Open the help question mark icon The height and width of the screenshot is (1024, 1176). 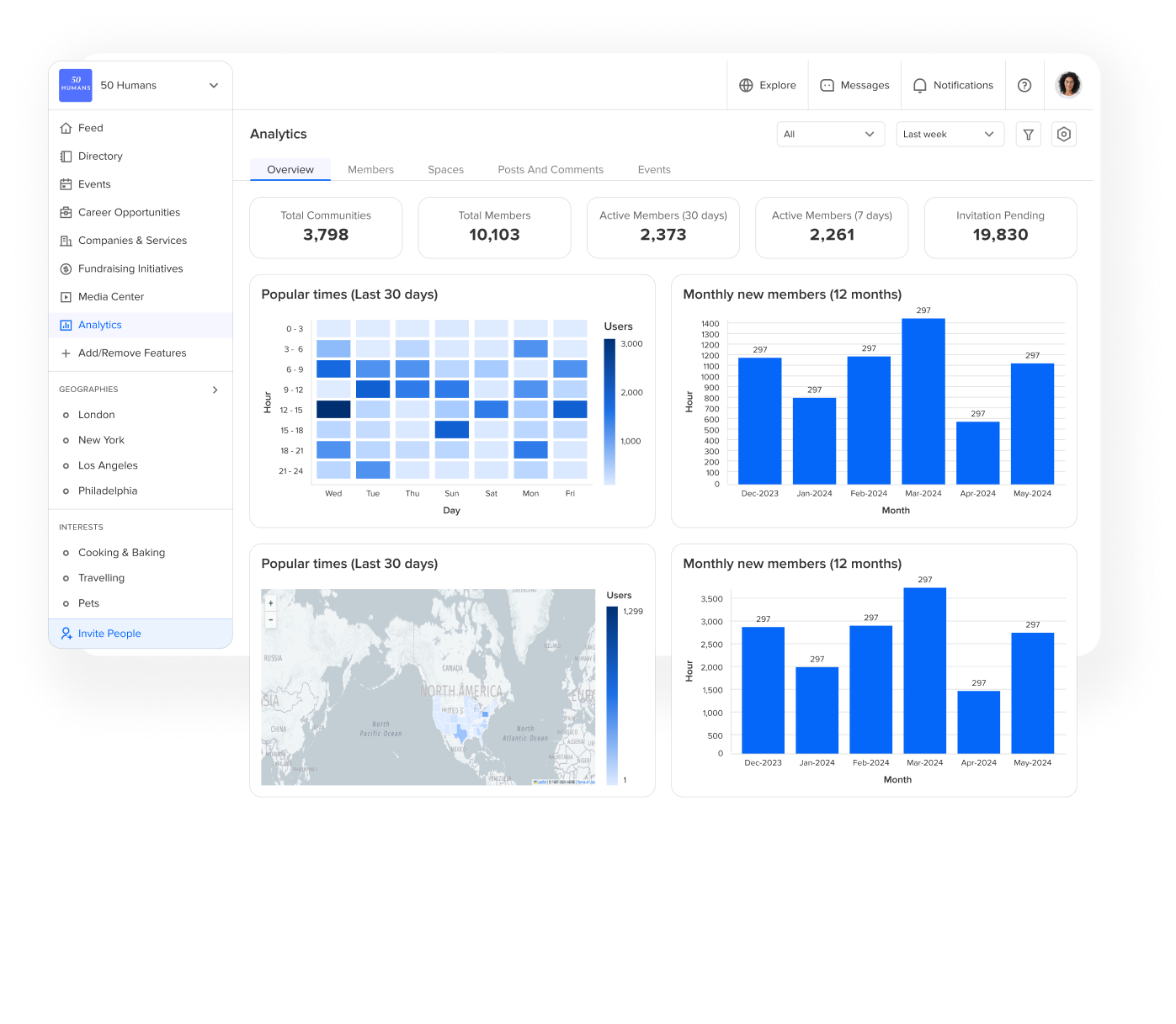point(1024,85)
